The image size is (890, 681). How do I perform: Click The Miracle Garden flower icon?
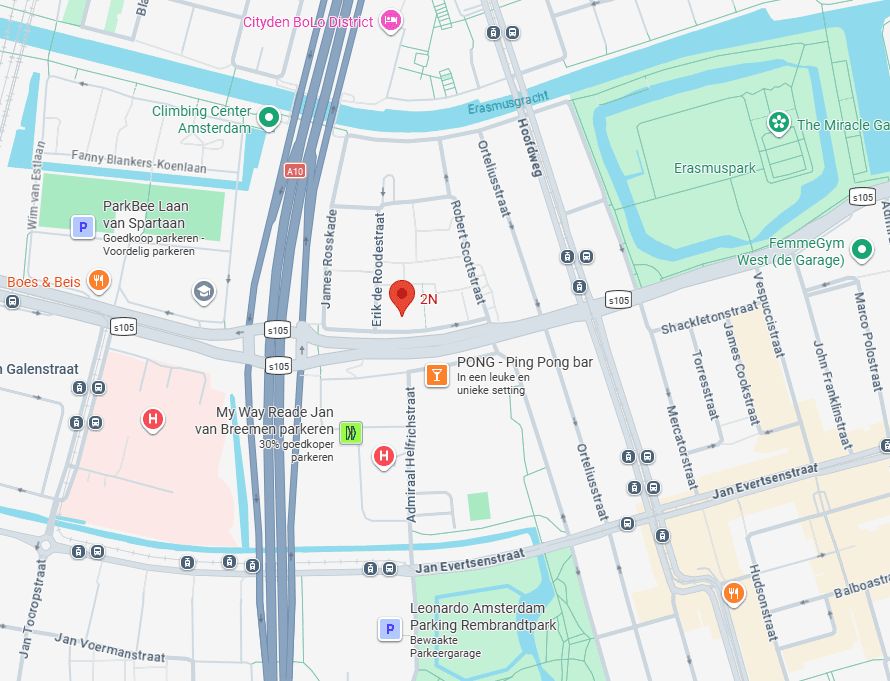pos(779,123)
